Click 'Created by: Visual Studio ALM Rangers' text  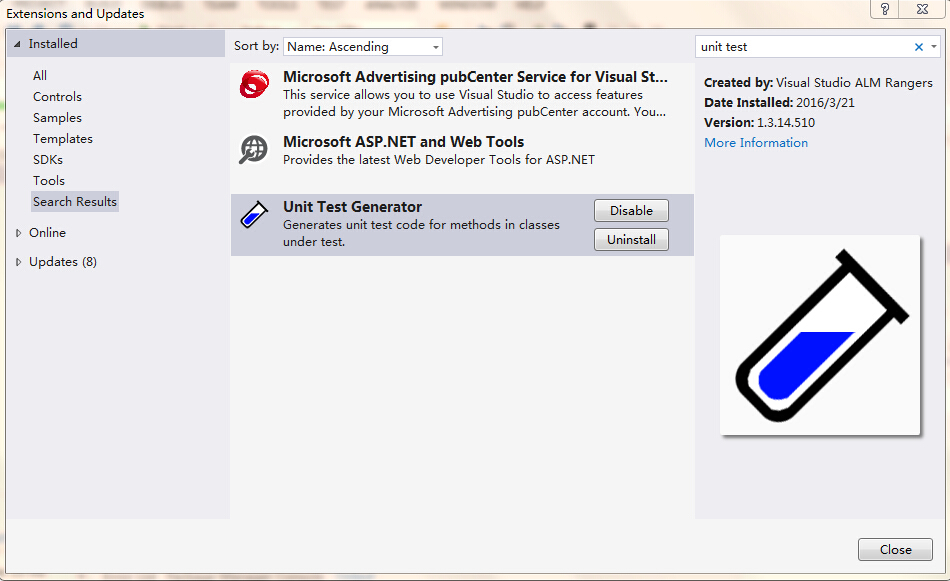click(x=818, y=83)
